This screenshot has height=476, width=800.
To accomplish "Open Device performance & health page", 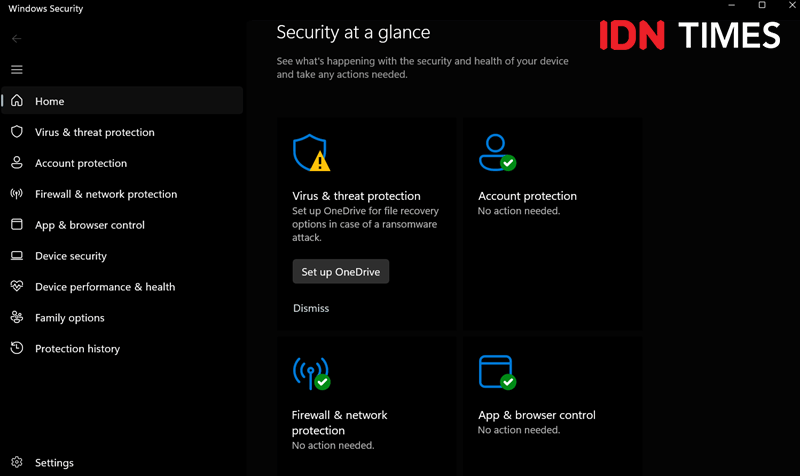I will coord(122,286).
